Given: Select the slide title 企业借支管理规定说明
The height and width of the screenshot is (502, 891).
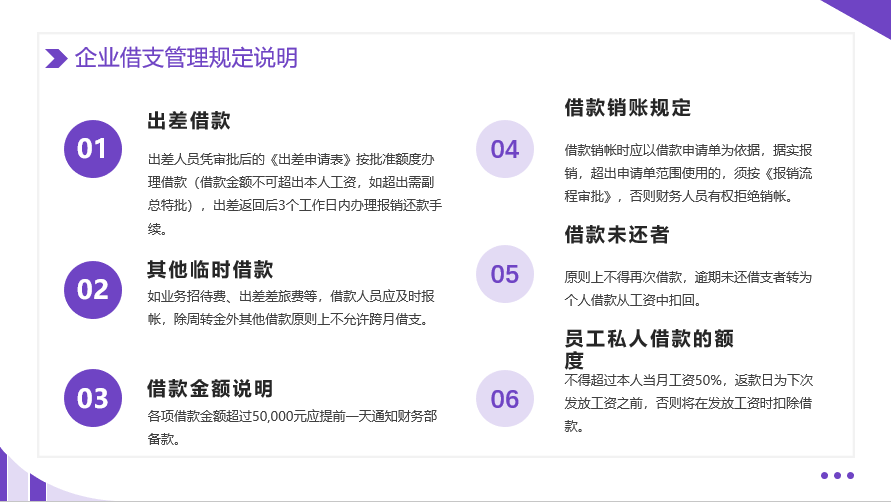Looking at the screenshot, I should pyautogui.click(x=186, y=58).
